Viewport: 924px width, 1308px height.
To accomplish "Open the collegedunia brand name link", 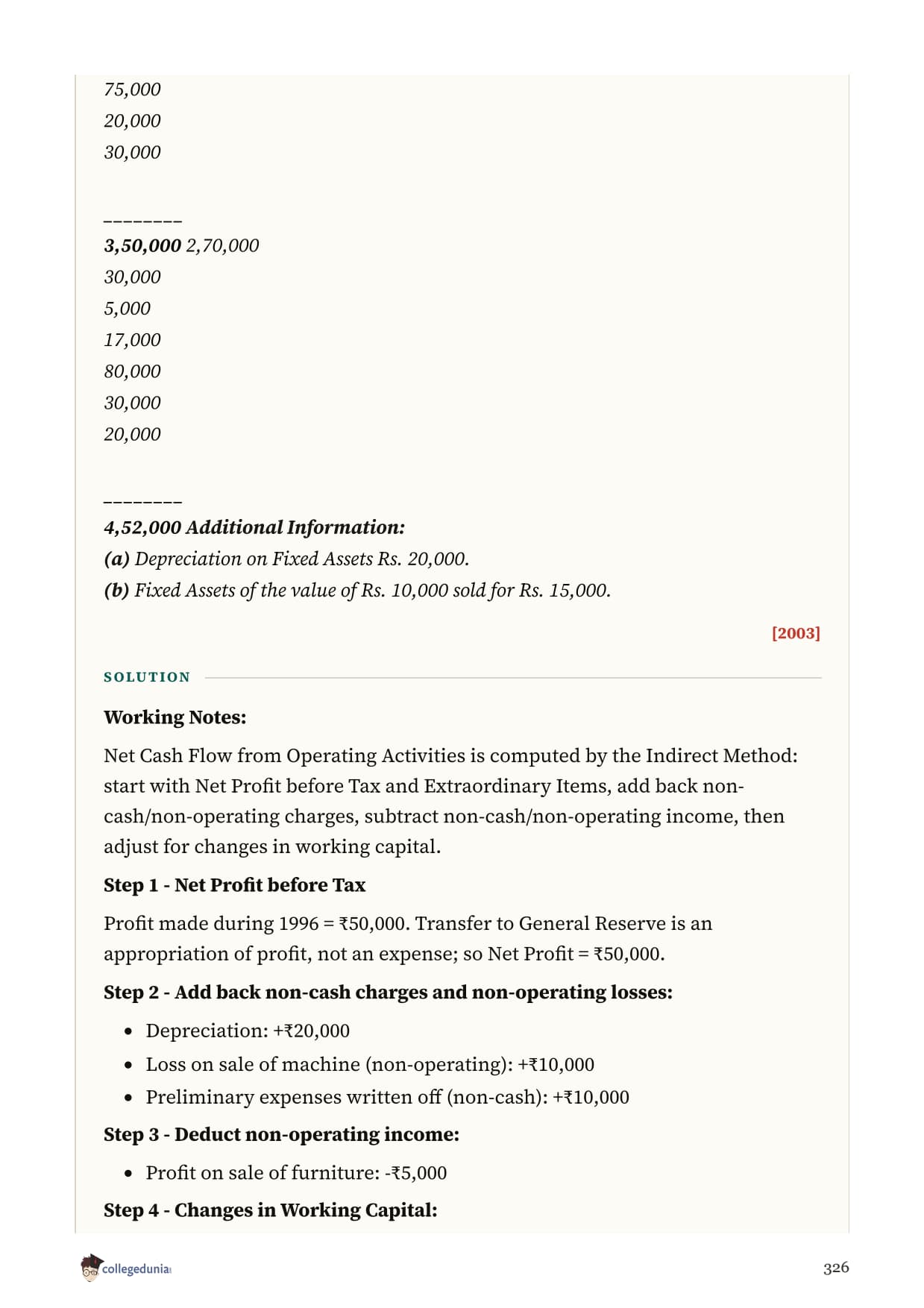I will coord(136,1269).
